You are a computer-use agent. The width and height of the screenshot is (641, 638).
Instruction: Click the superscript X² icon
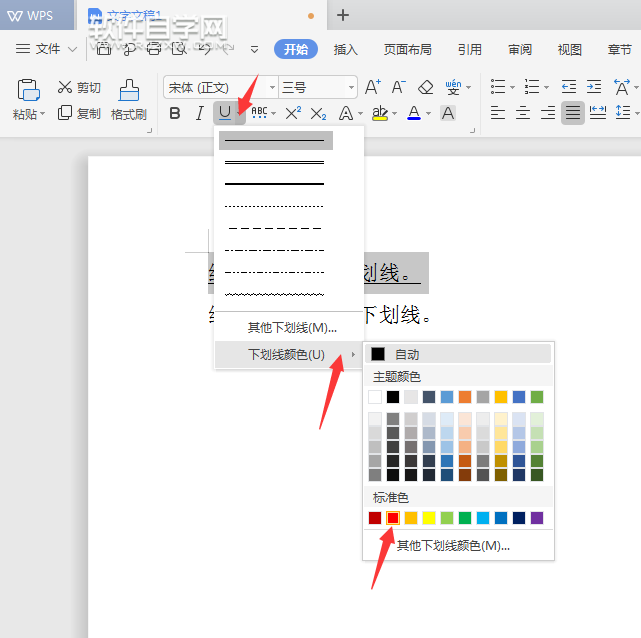pos(293,113)
